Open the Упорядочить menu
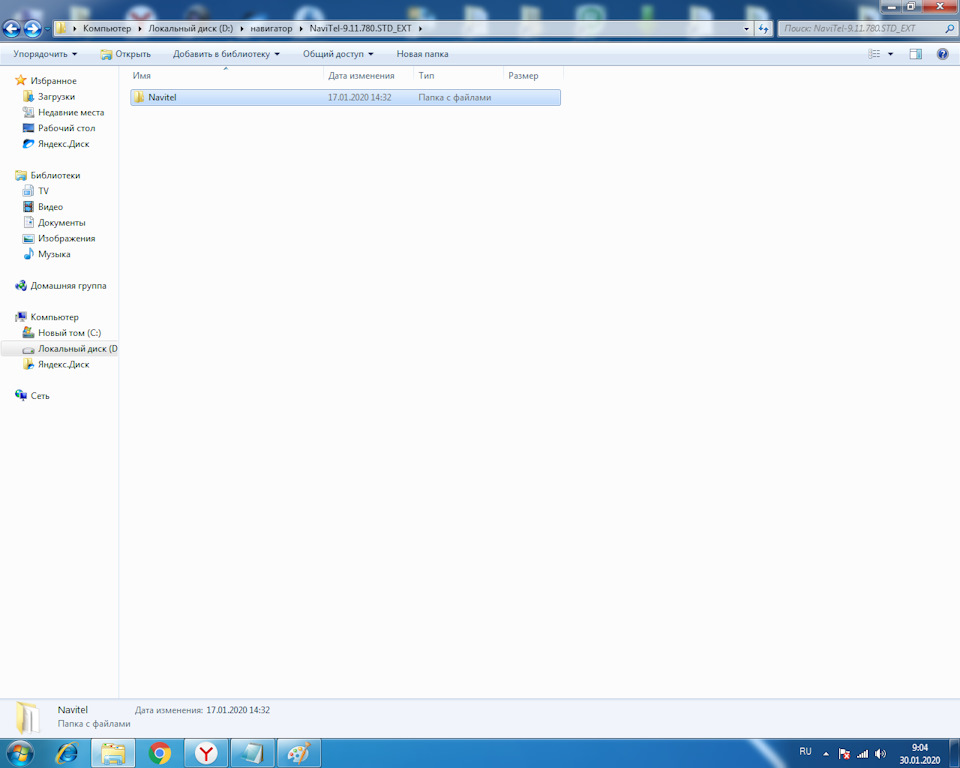 [45, 54]
